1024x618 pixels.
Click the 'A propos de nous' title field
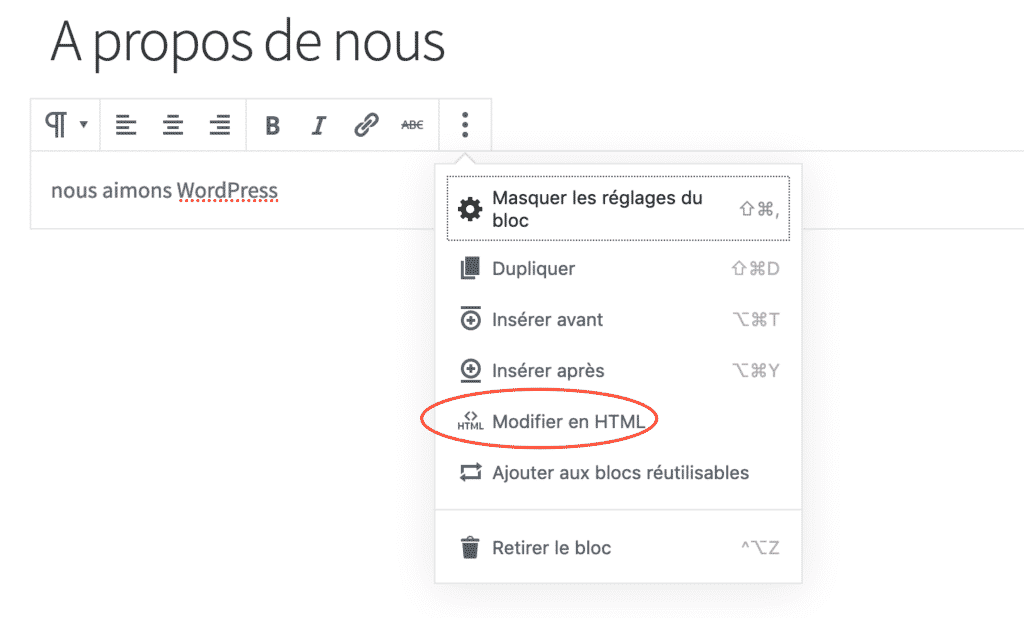click(243, 42)
